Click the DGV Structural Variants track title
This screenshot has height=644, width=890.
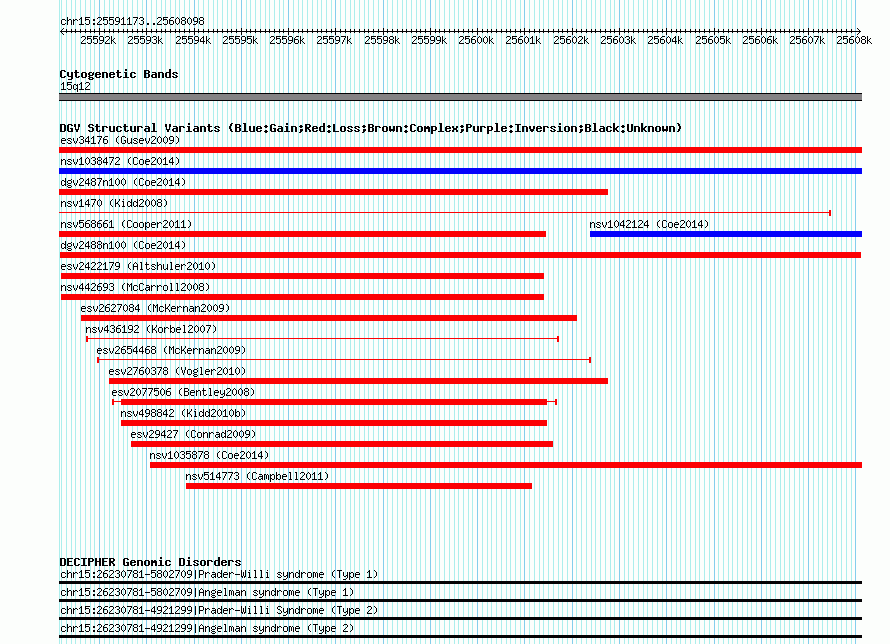(x=371, y=128)
